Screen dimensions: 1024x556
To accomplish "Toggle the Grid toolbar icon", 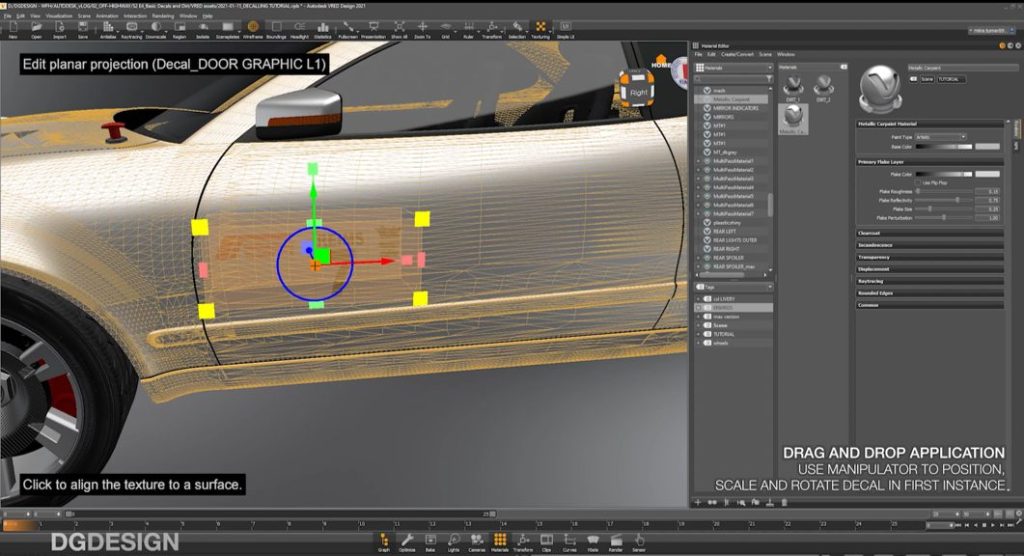I will (445, 29).
